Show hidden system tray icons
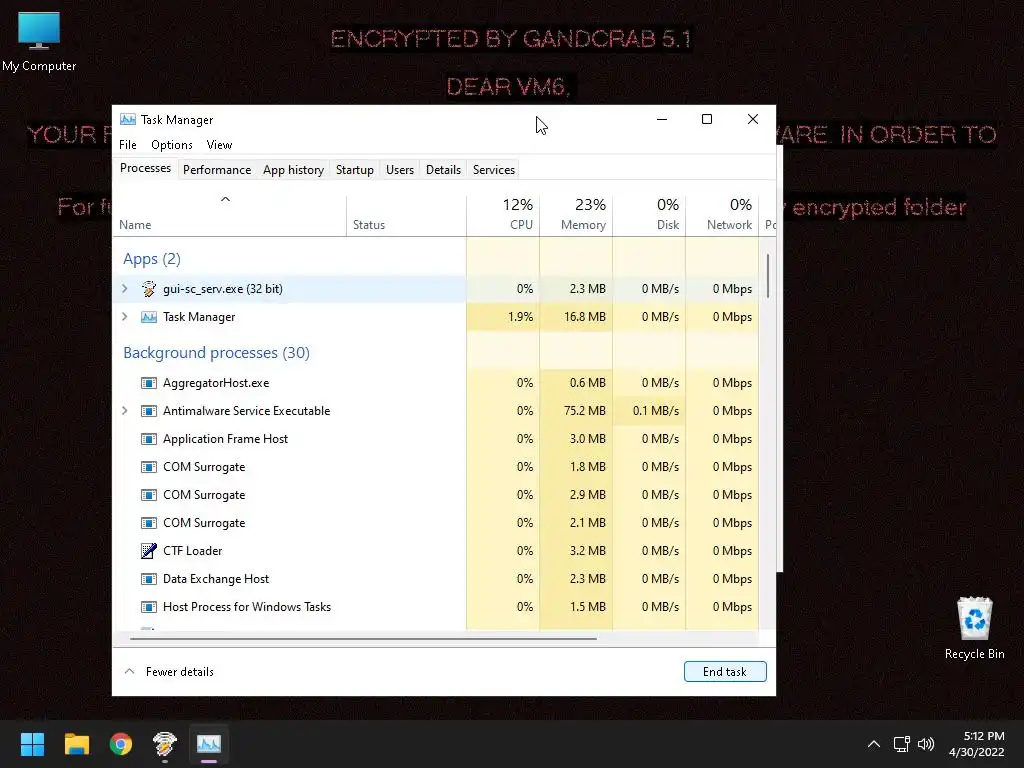The image size is (1024, 768). [874, 744]
